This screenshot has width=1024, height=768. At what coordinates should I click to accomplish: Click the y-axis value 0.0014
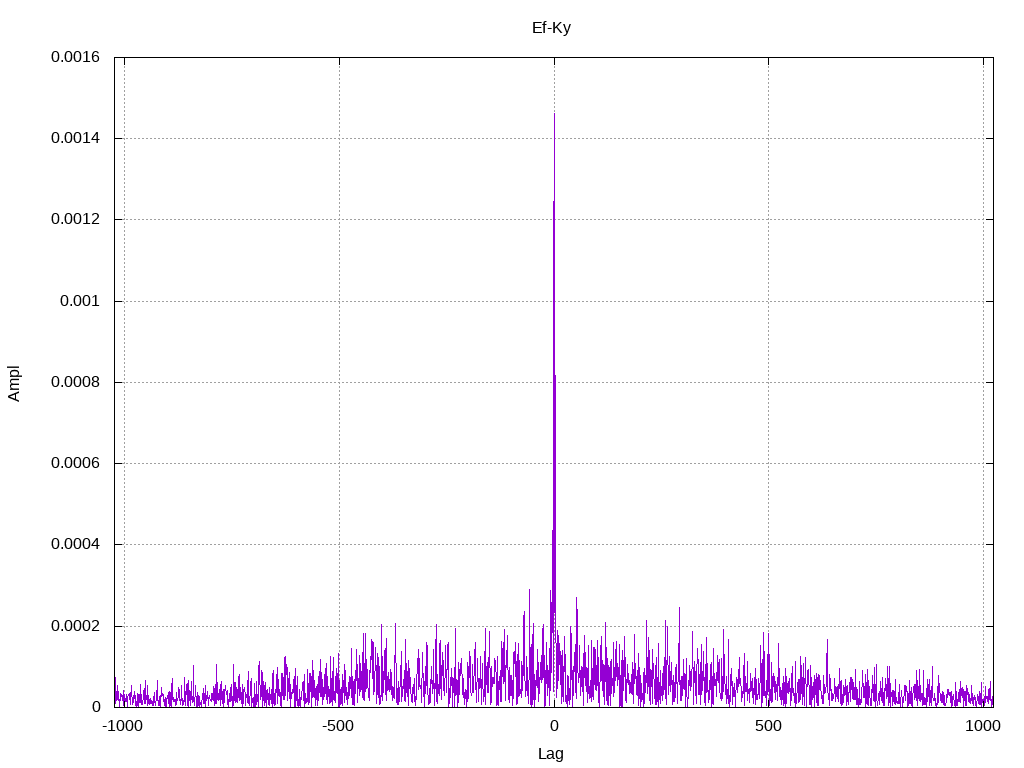click(76, 138)
